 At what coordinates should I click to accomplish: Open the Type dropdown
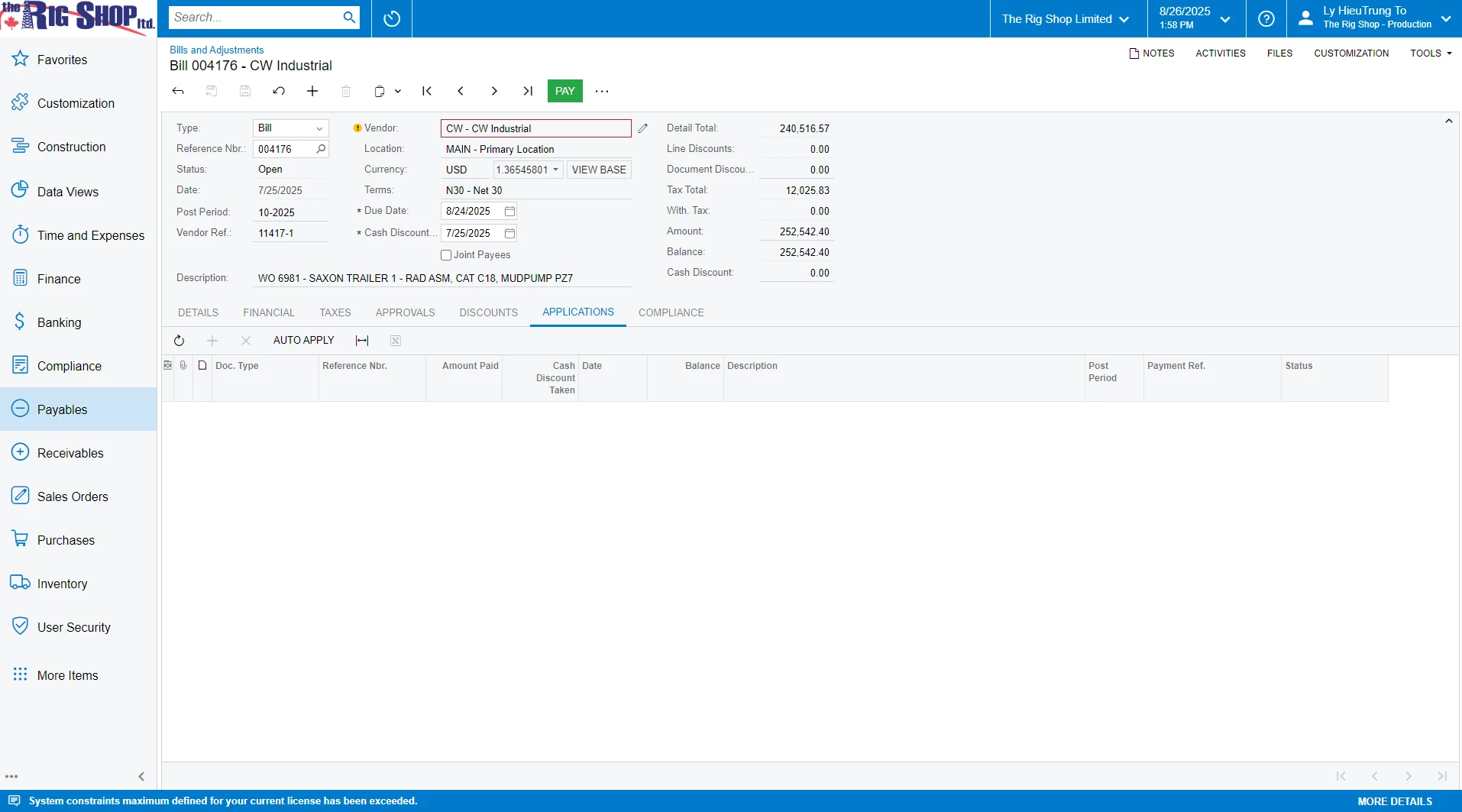coord(319,128)
